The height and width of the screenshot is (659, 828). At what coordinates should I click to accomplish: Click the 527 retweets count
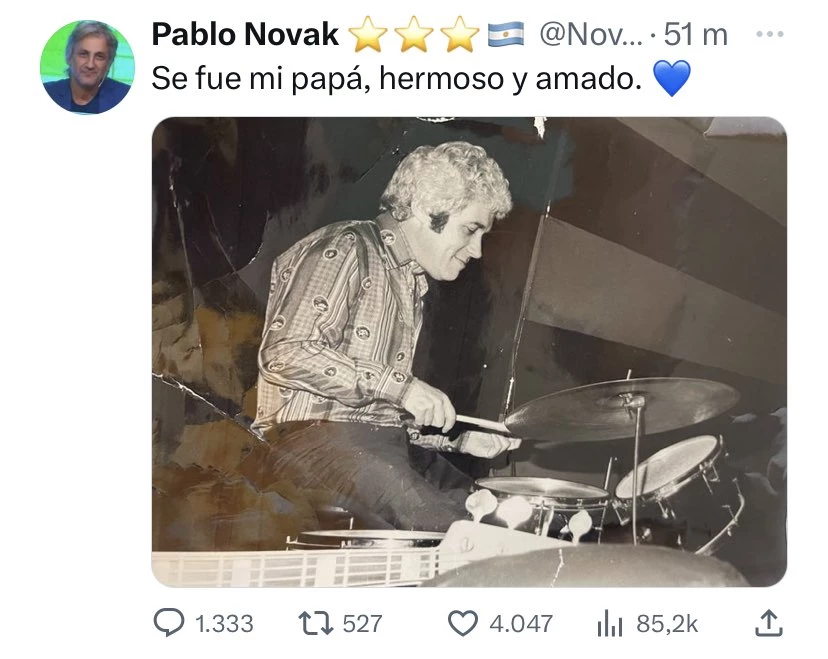pyautogui.click(x=362, y=624)
